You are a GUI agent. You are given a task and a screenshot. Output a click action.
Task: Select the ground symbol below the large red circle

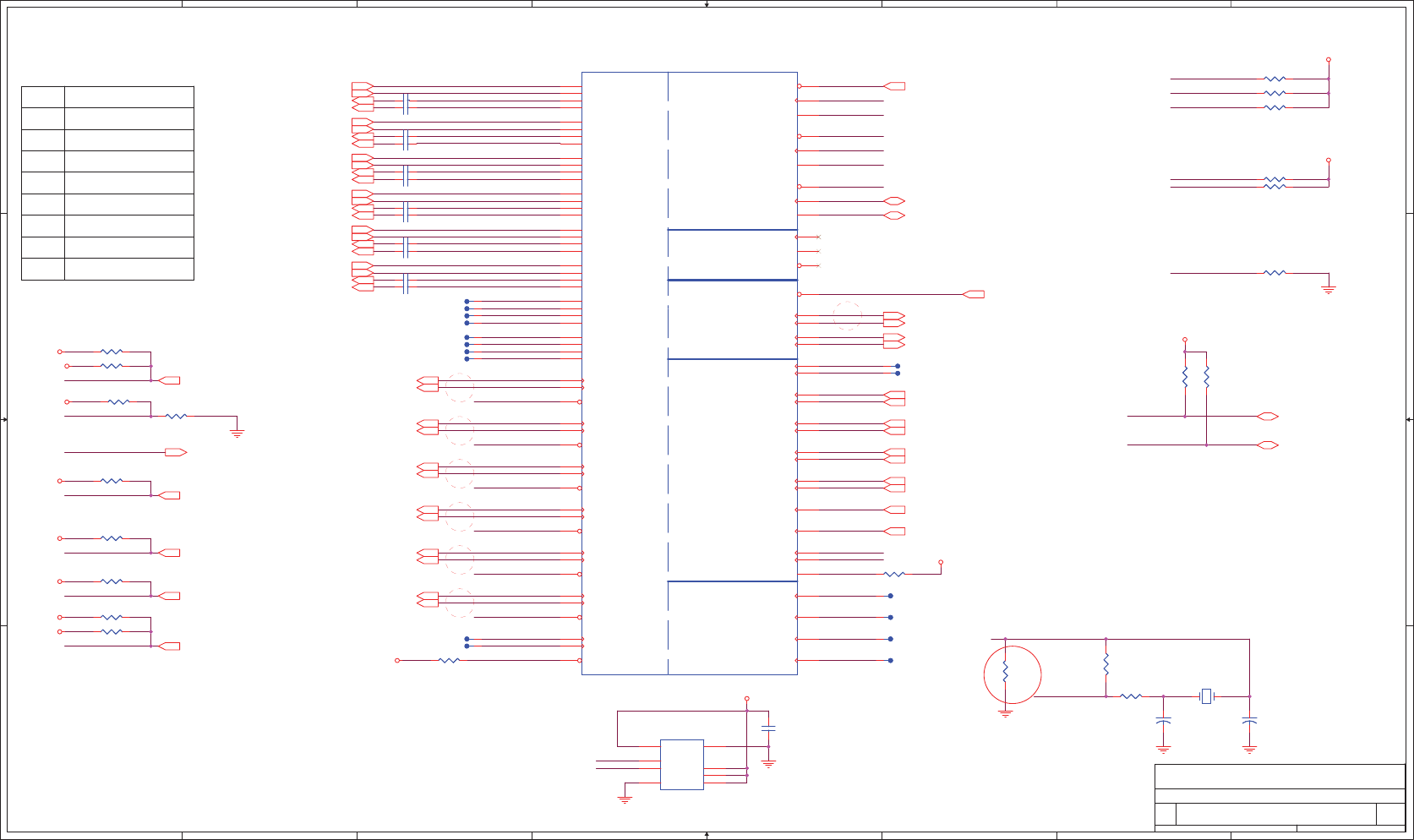(x=1005, y=715)
